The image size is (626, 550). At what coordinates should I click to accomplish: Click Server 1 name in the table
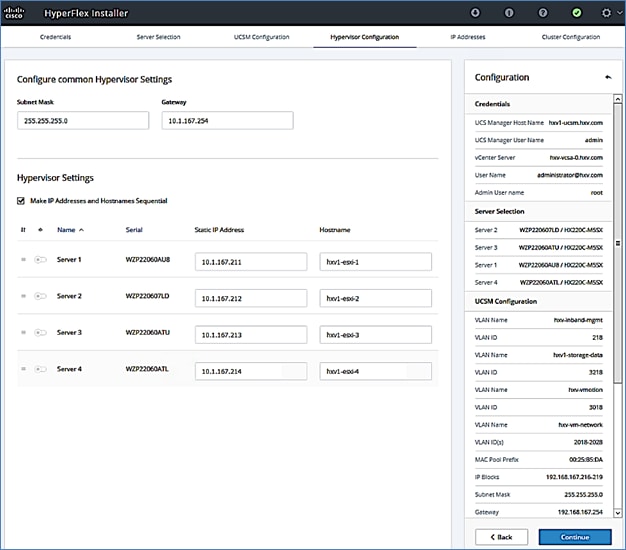(x=69, y=259)
